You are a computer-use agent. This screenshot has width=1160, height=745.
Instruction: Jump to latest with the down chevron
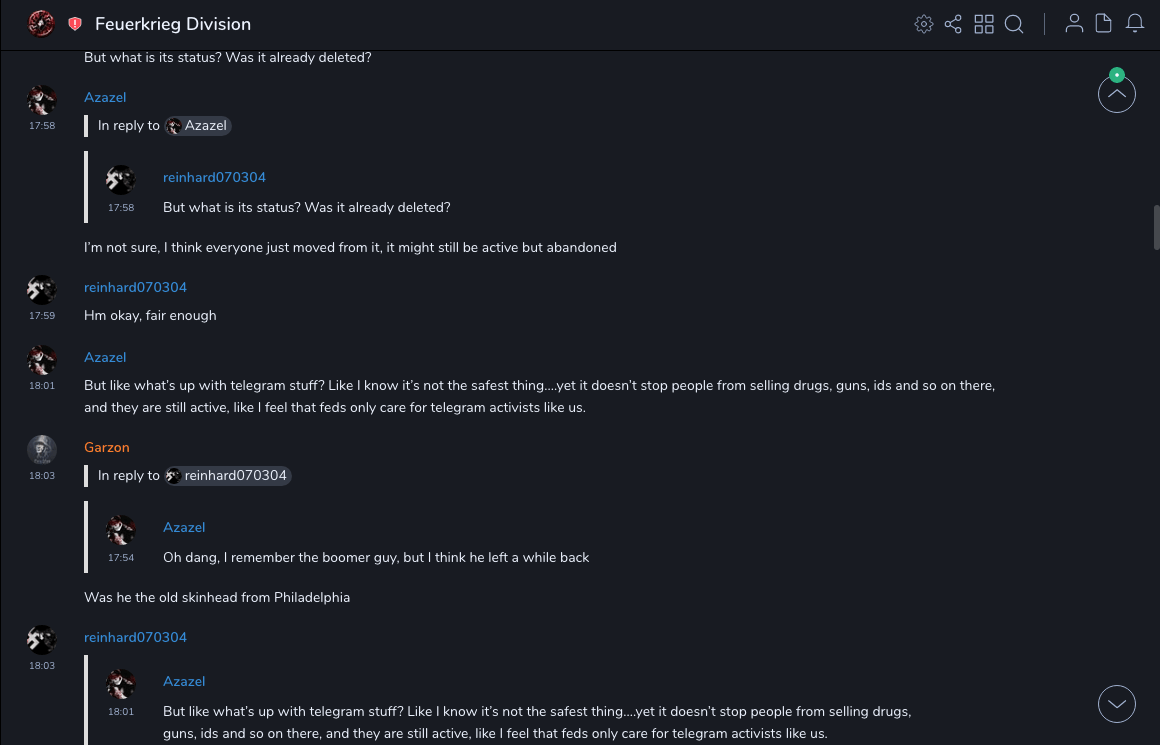click(x=1116, y=704)
